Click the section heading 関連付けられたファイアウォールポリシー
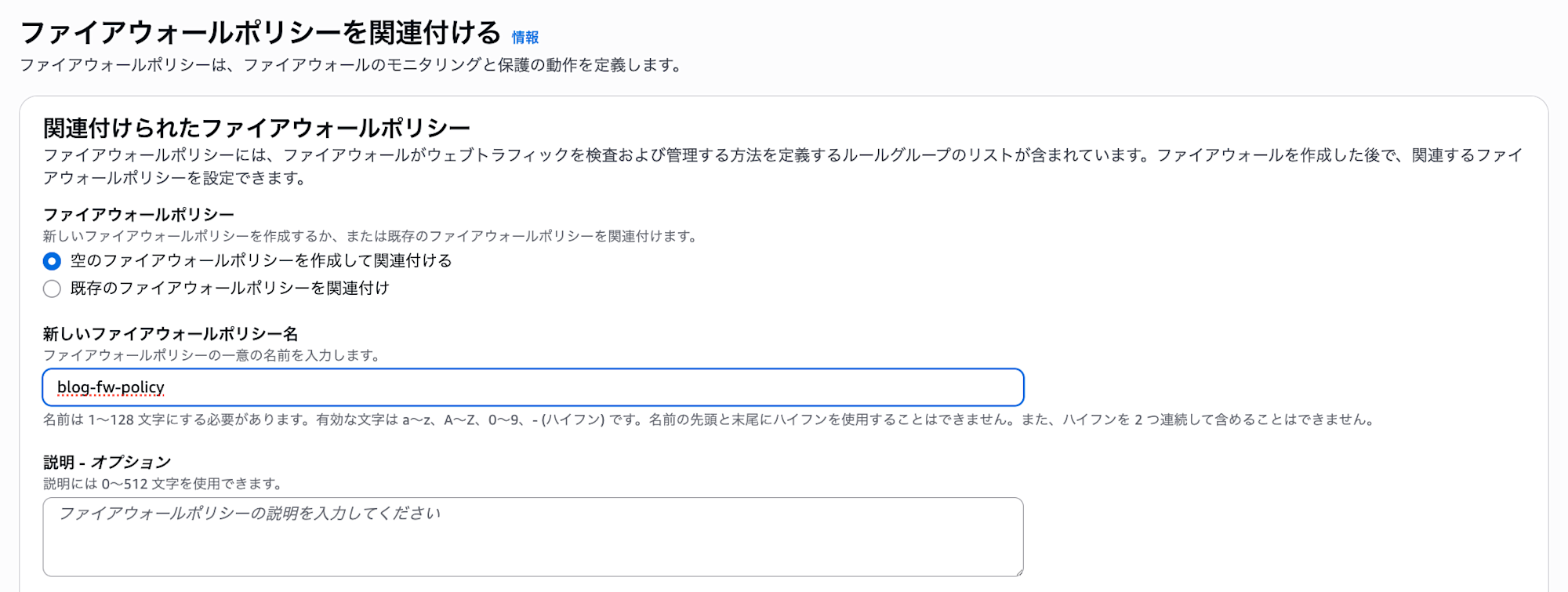1568x592 pixels. 256,128
